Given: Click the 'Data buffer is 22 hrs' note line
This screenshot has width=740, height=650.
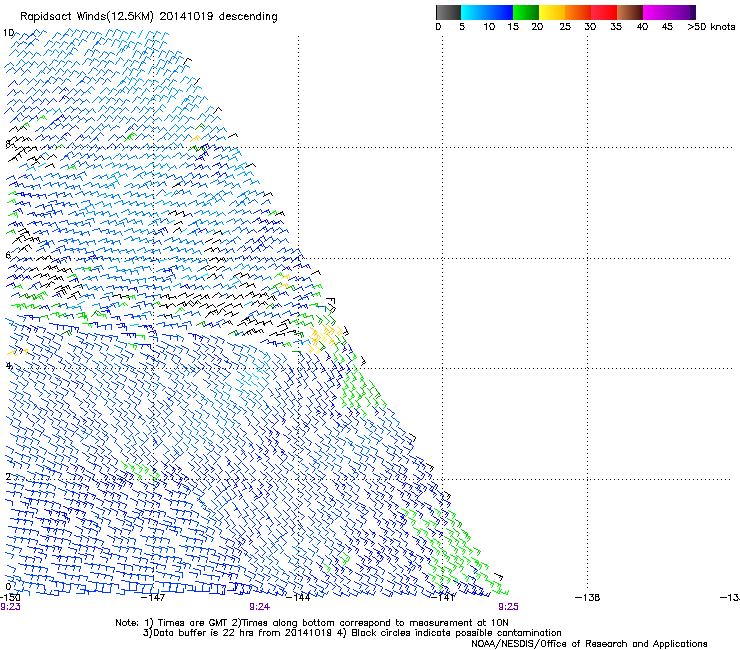Looking at the screenshot, I should [x=352, y=633].
